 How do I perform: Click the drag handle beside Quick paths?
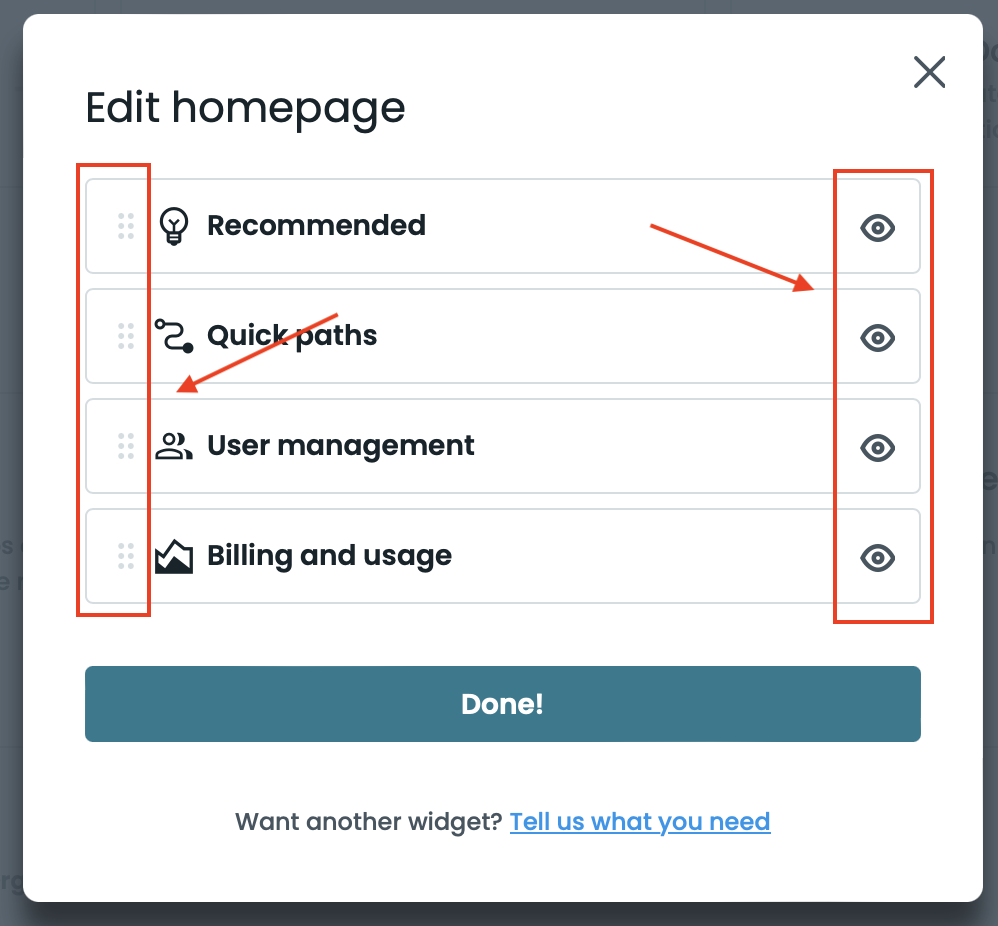point(125,337)
